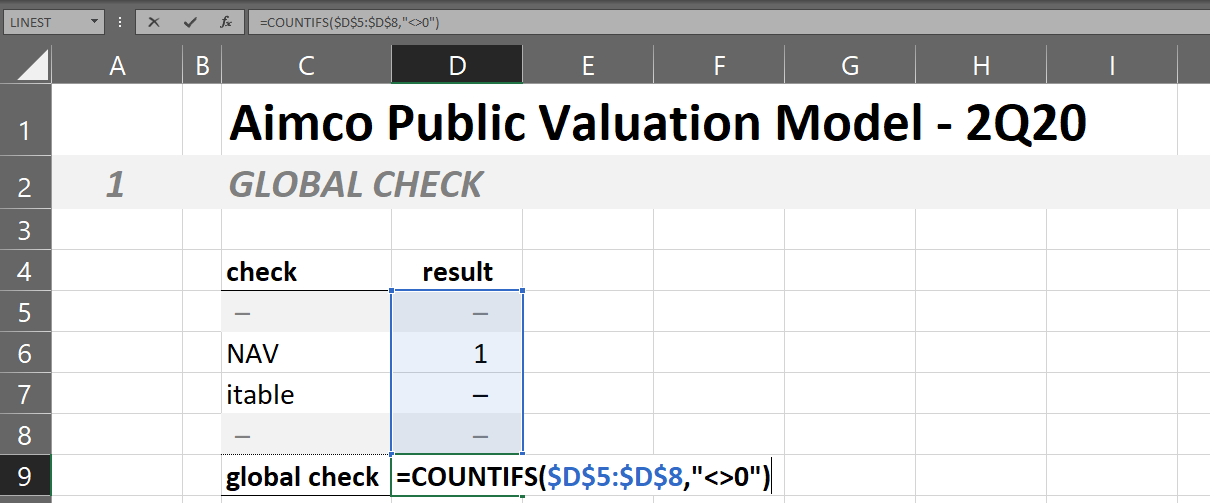Open the Name Box dropdown arrow

[x=94, y=21]
